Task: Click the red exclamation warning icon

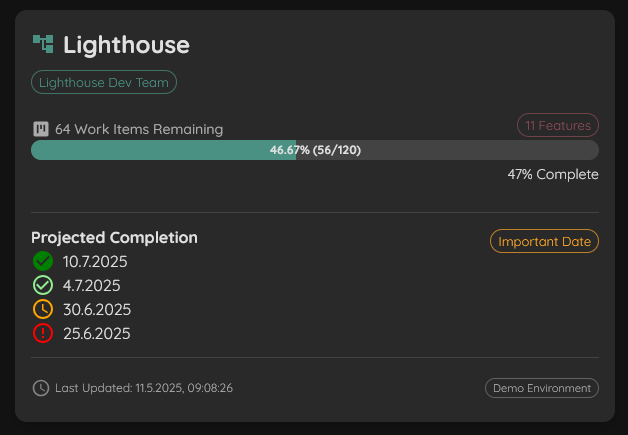Action: 43,333
